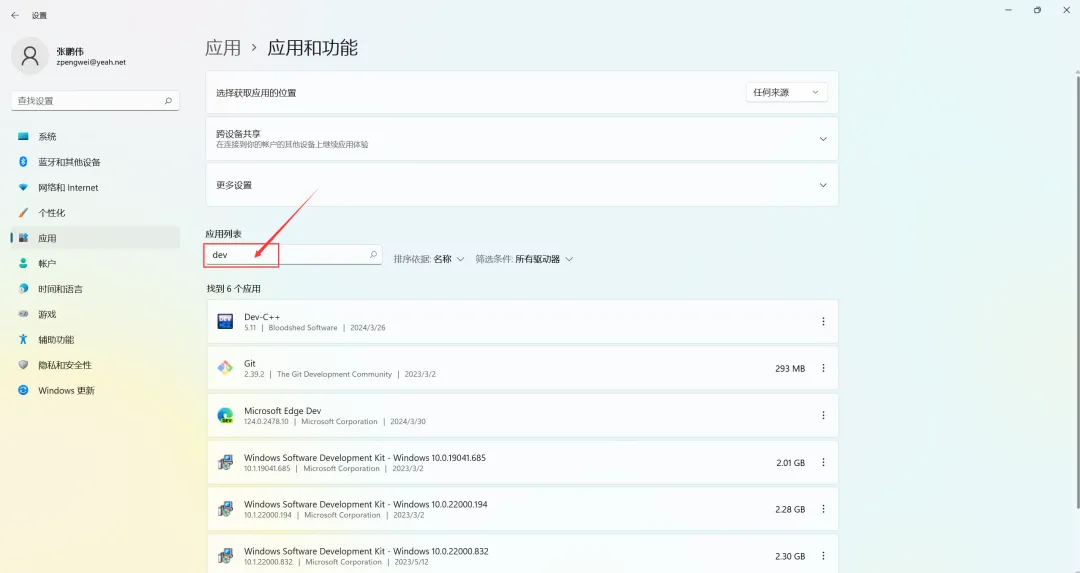Open more options for Microsoft Edge Dev
Viewport: 1080px width, 573px height.
coord(823,415)
